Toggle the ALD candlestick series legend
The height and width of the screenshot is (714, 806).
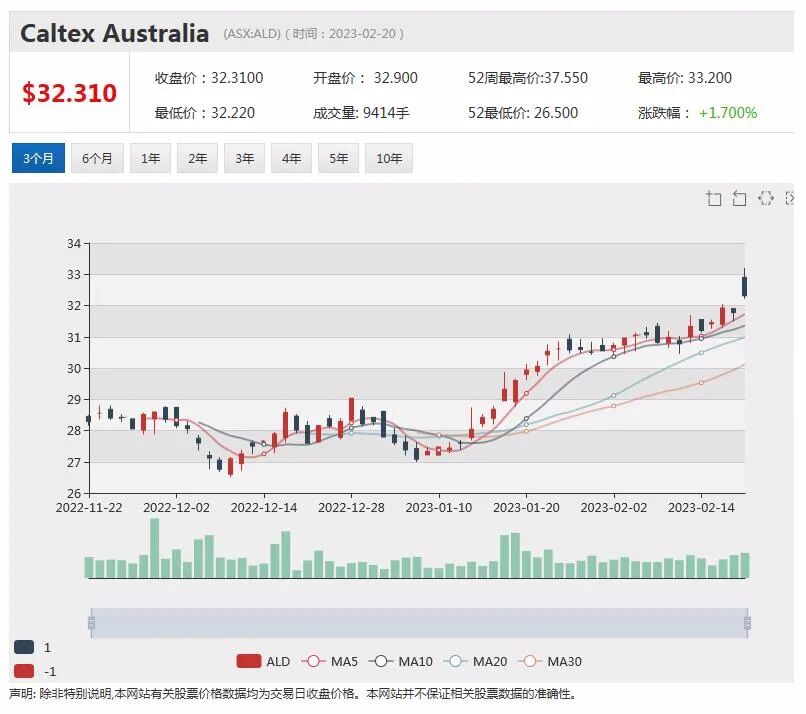[x=263, y=662]
